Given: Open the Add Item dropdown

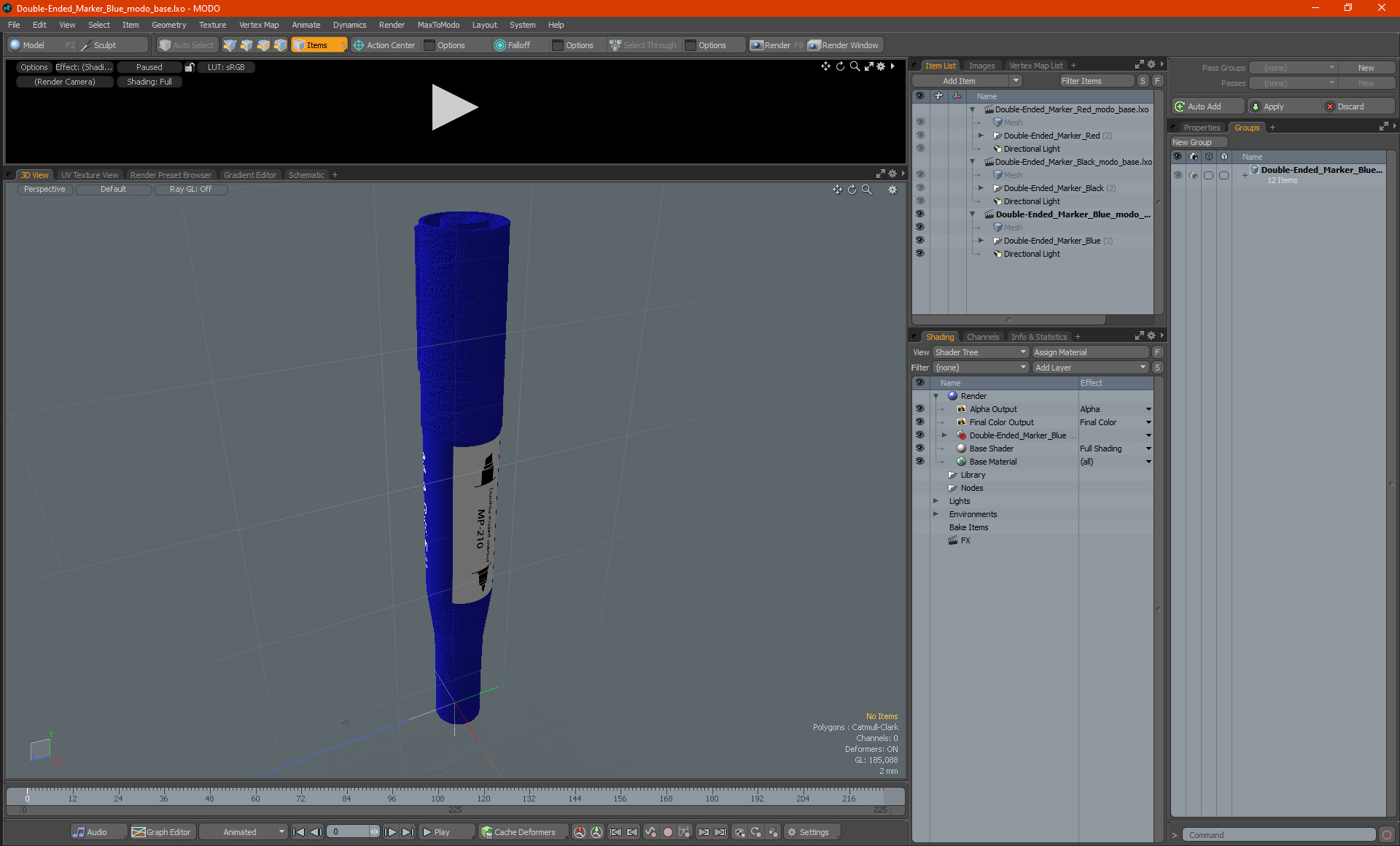Looking at the screenshot, I should tap(968, 81).
